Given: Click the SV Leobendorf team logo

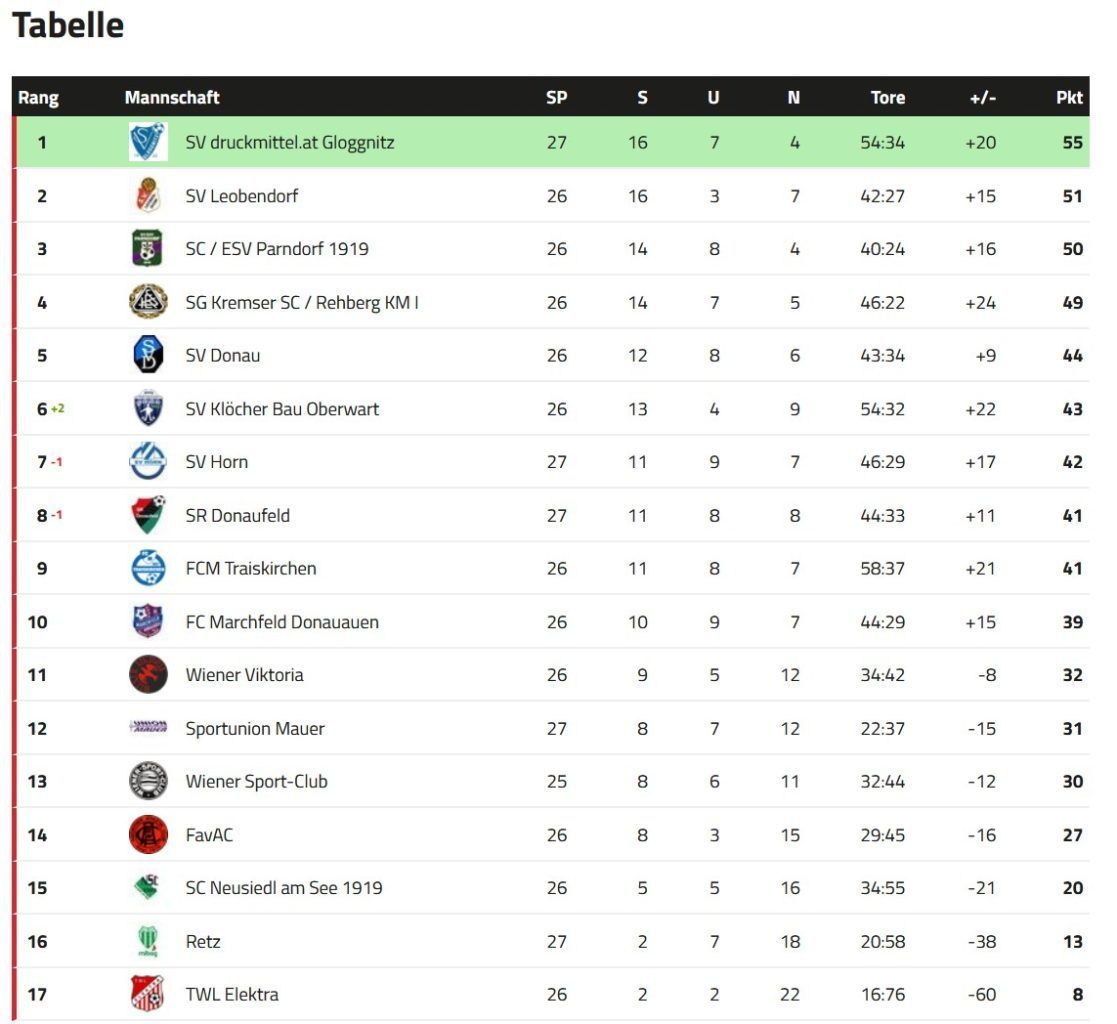Looking at the screenshot, I should pyautogui.click(x=148, y=196).
